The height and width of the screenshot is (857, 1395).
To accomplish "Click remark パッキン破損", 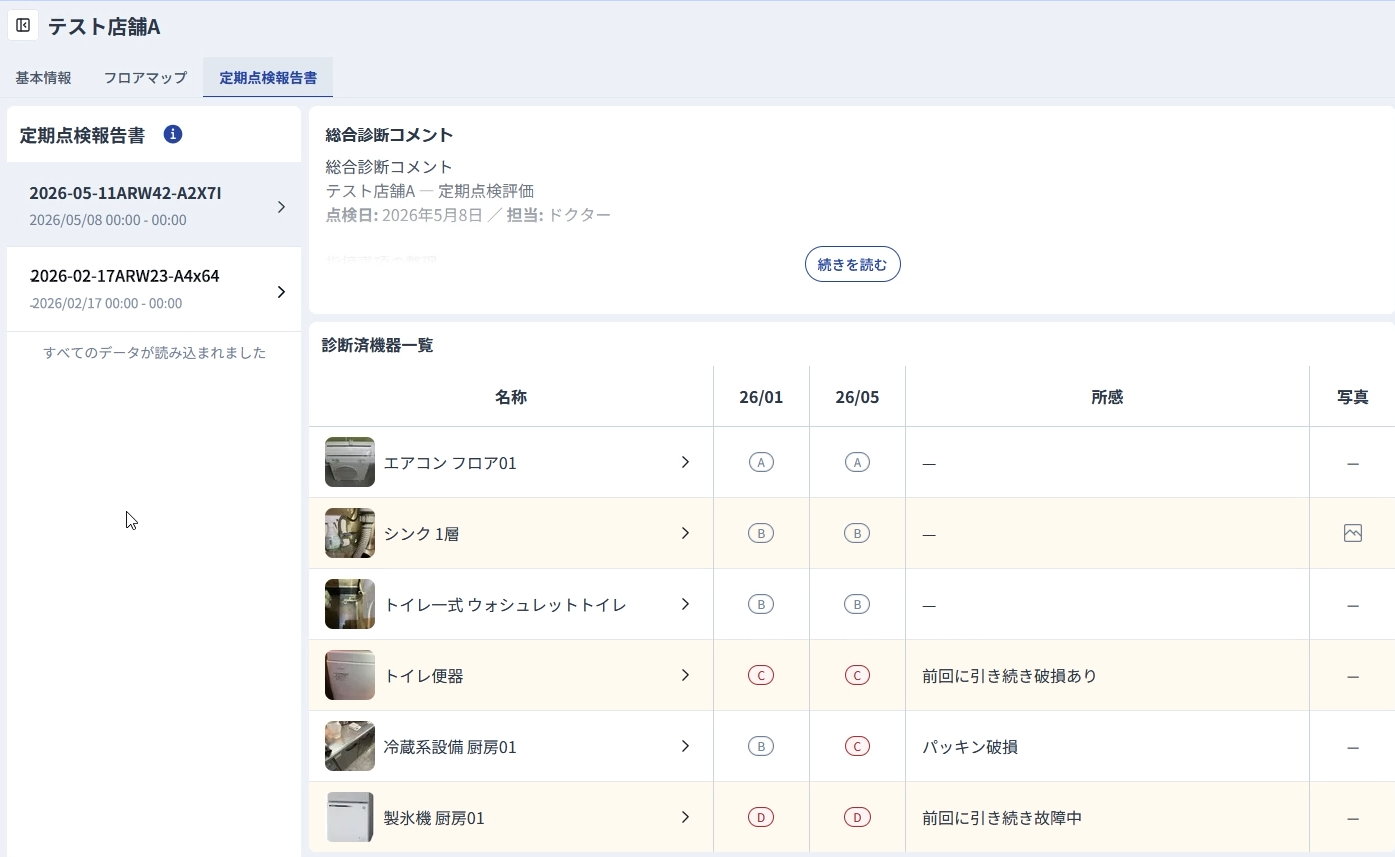I will click(x=970, y=747).
